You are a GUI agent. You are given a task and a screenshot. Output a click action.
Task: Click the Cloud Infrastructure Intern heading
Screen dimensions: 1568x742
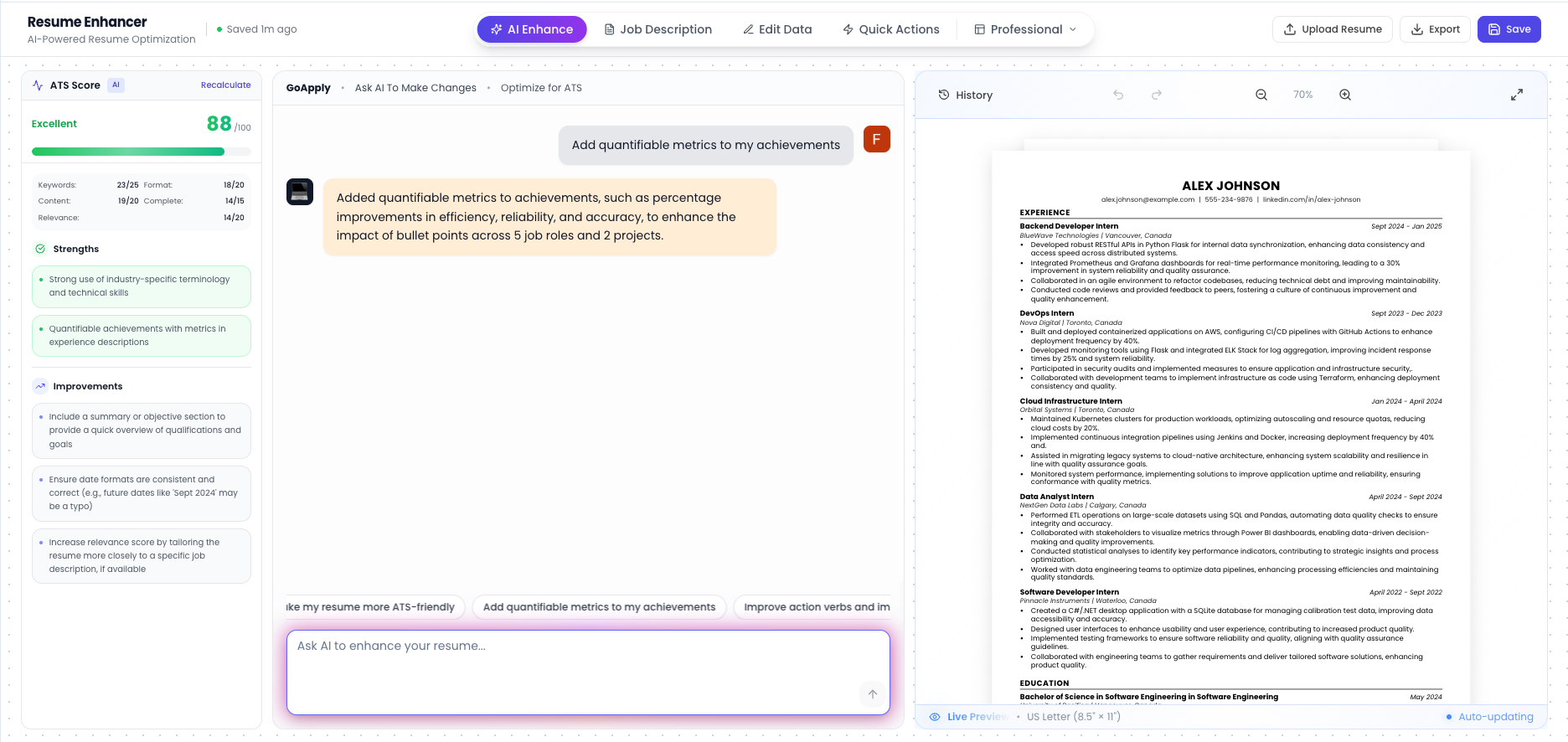point(1070,401)
